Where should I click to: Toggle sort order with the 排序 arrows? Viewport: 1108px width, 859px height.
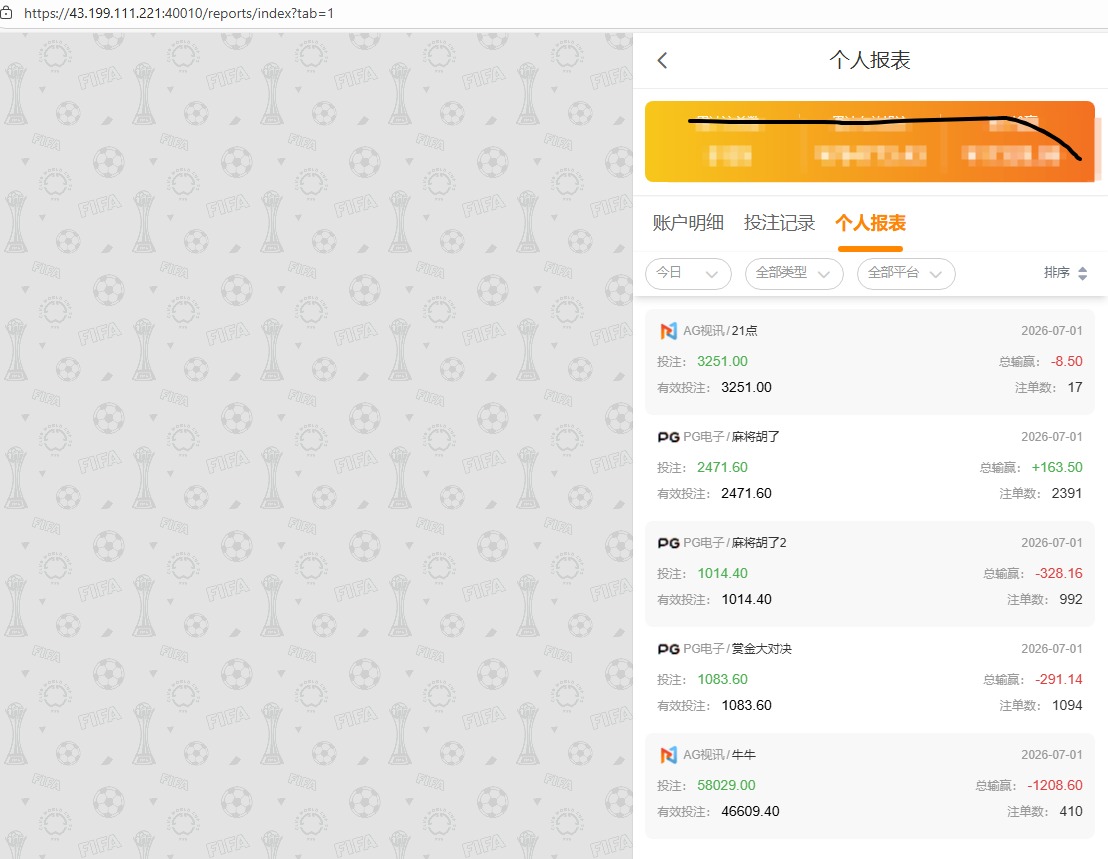pyautogui.click(x=1083, y=273)
